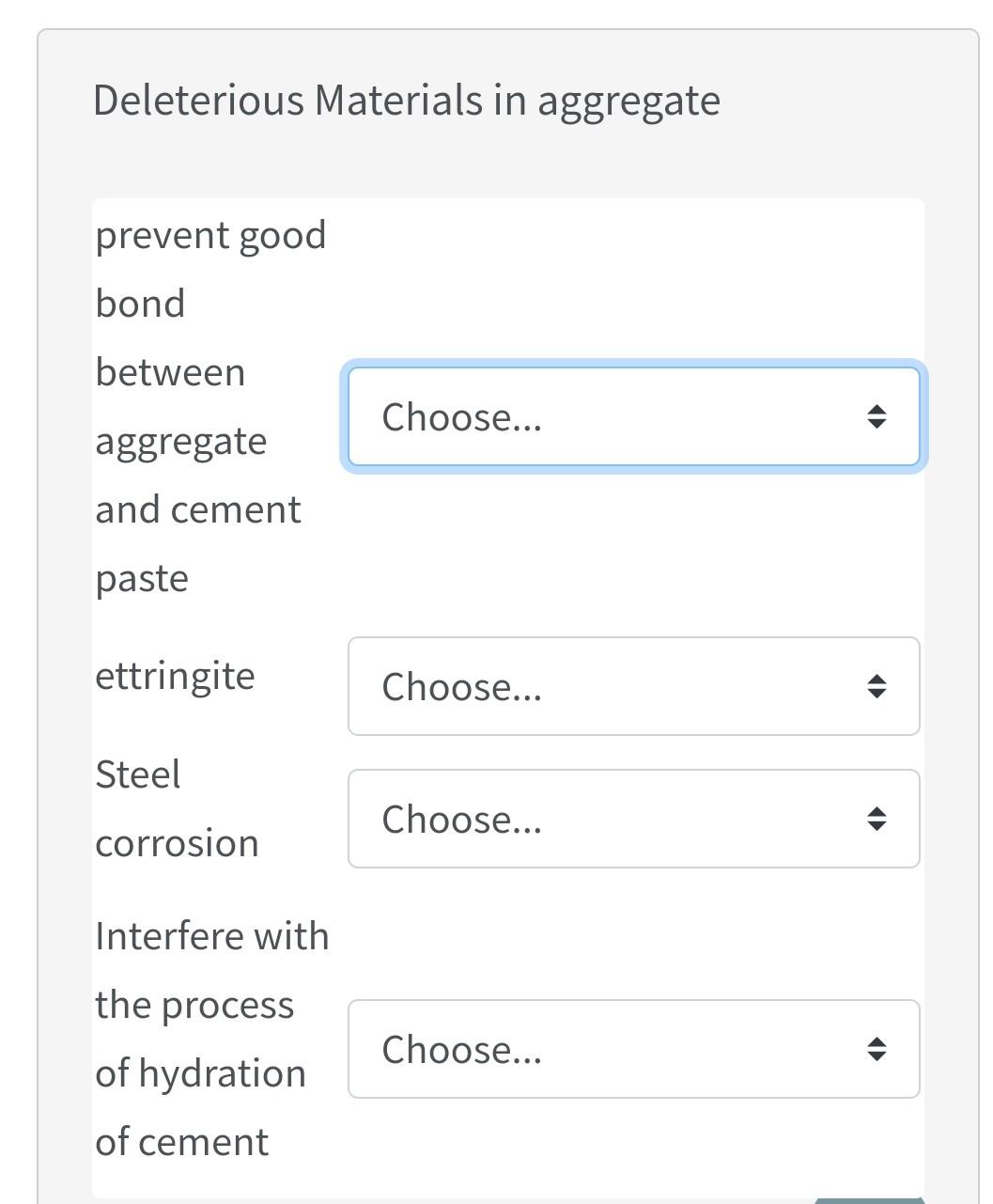Click the arrow icon on the hydration question dropdown
Image resolution: width=993 pixels, height=1204 pixels.
876,1050
